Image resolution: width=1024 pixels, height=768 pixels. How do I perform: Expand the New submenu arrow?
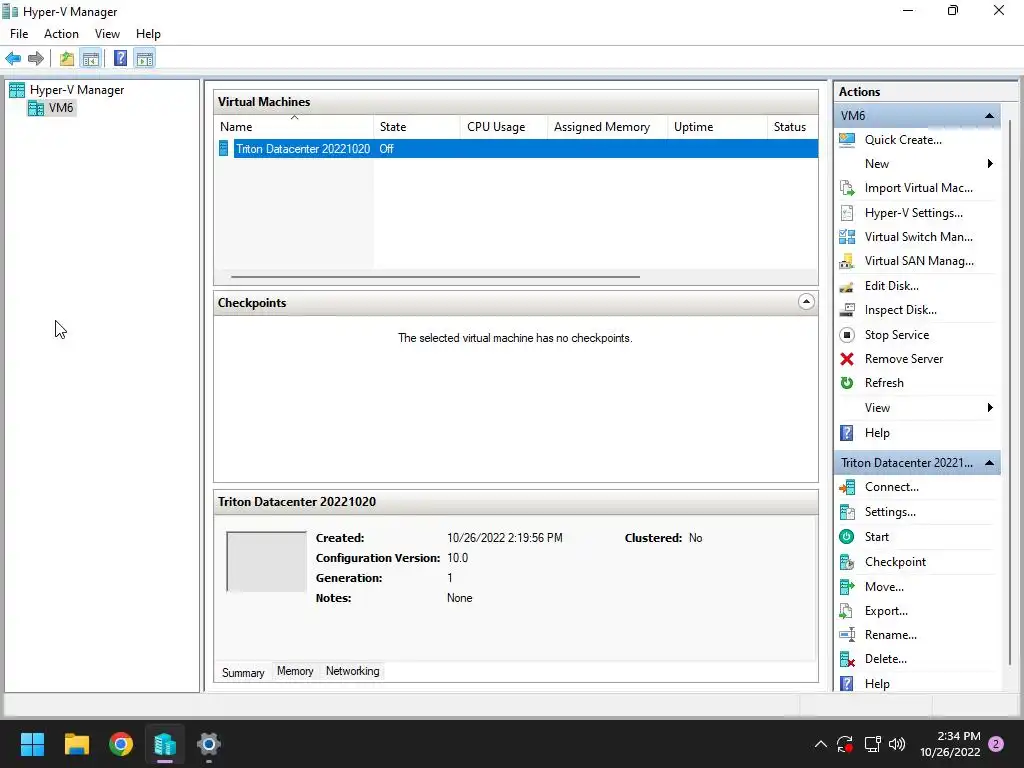point(990,164)
